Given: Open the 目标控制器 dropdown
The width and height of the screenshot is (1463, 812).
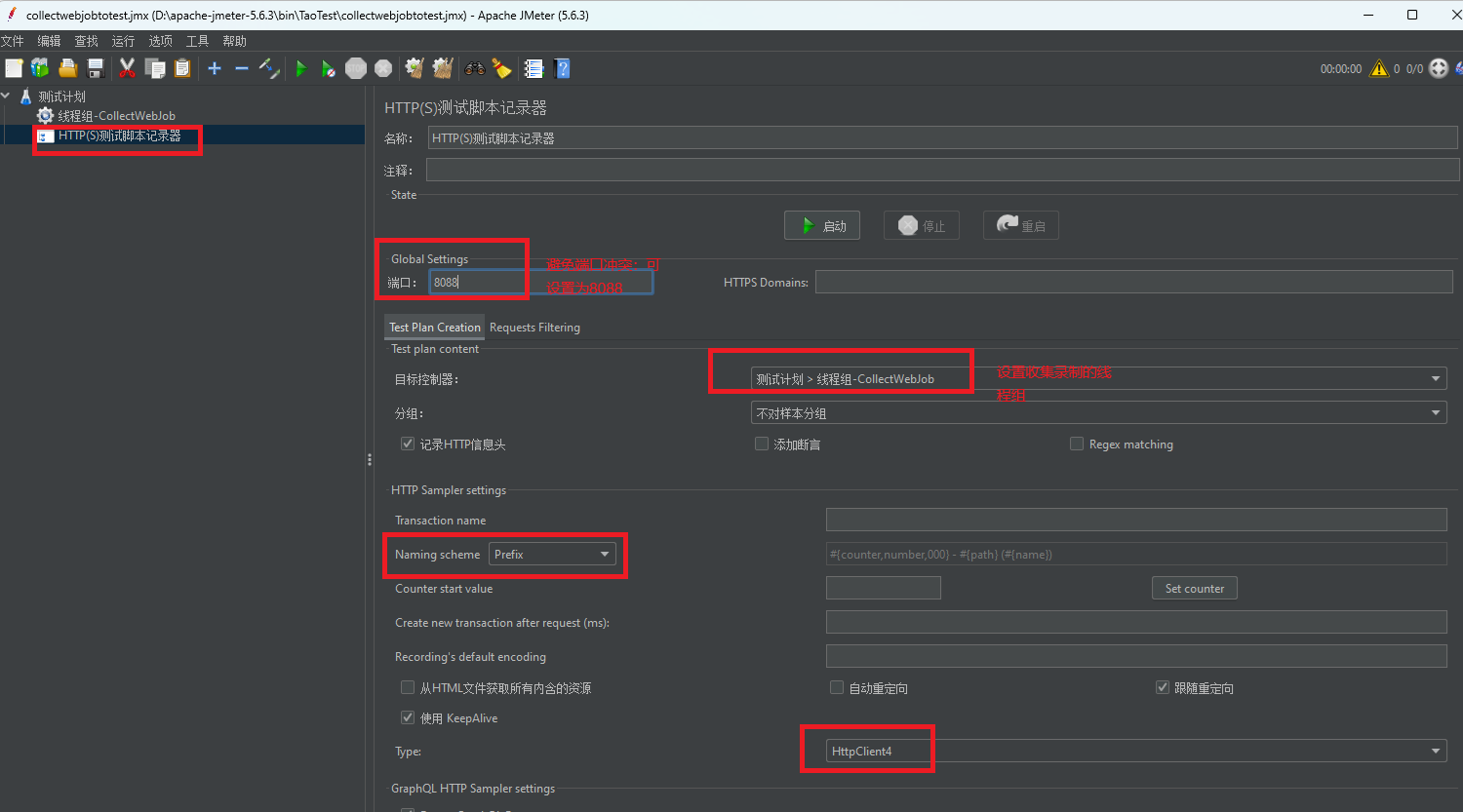Looking at the screenshot, I should point(1099,379).
